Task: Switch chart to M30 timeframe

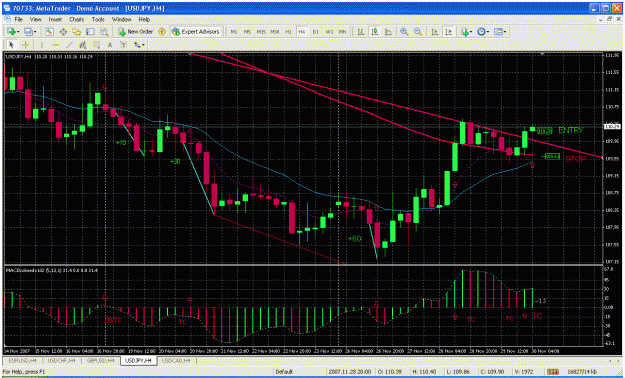Action: 275,32
